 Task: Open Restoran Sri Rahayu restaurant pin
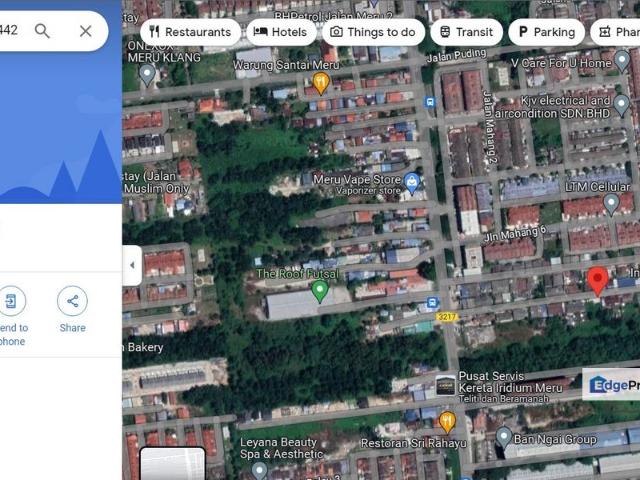coord(447,422)
